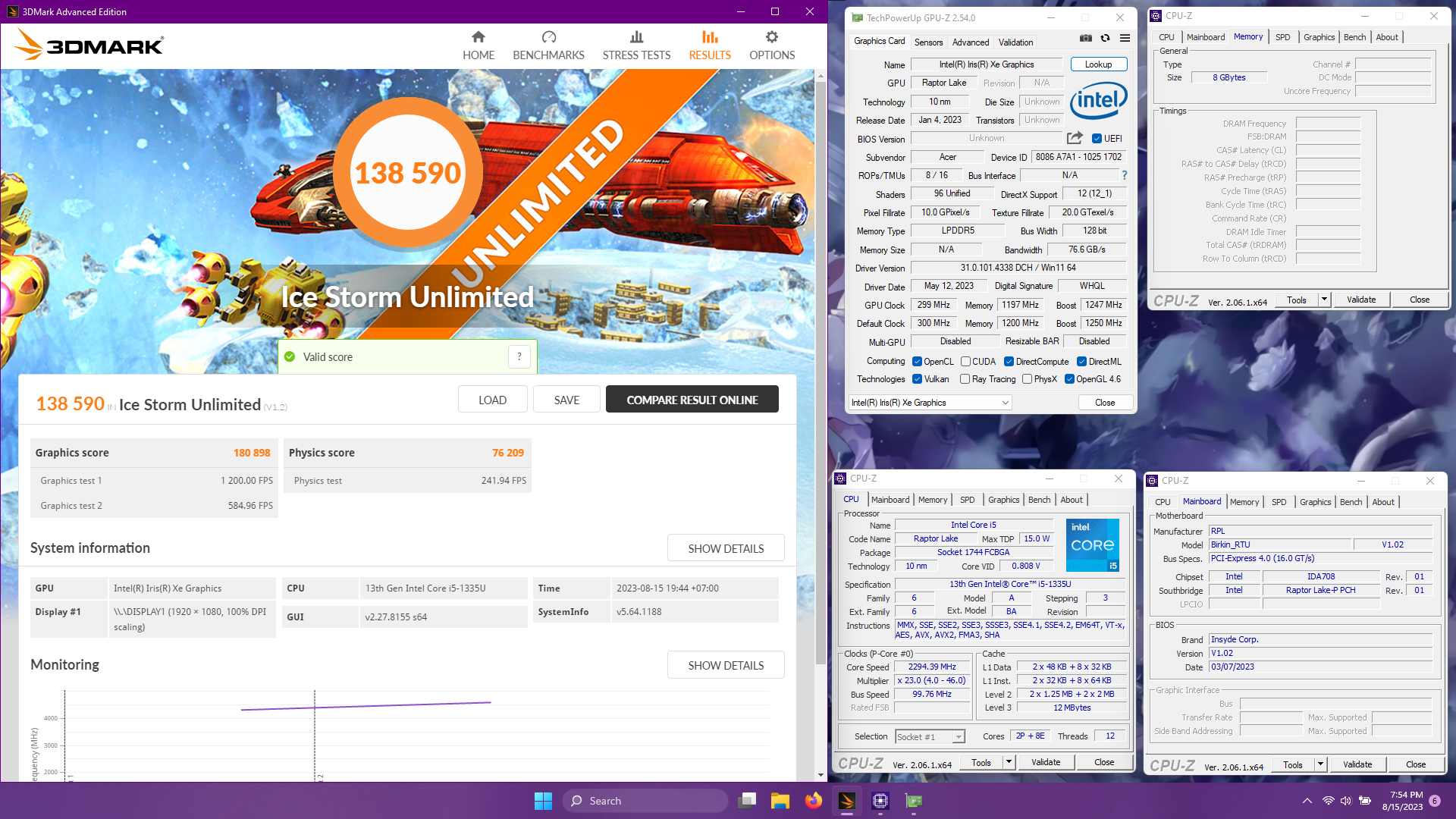Screen dimensions: 1456x819
Task: Switch to GPU-Z taskbar icon
Action: pos(914,801)
